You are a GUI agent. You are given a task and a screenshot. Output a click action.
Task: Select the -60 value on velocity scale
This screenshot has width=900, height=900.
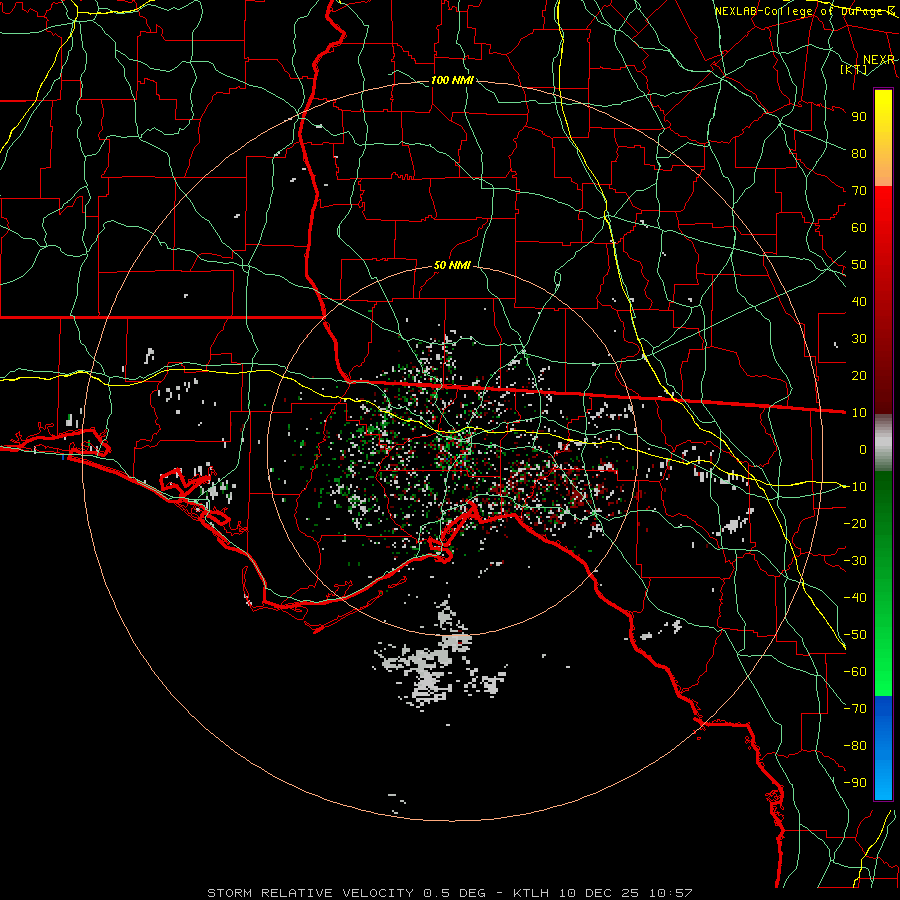[855, 672]
